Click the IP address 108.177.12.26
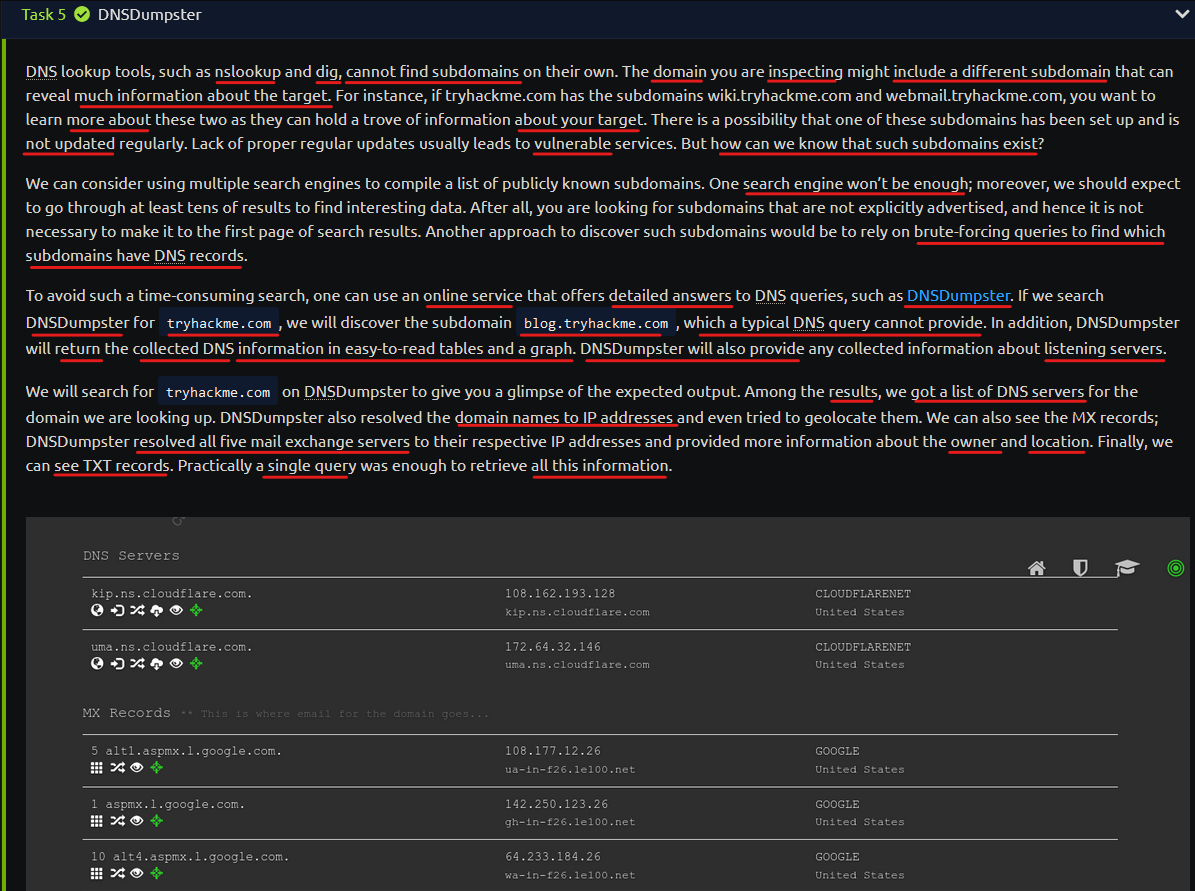The image size is (1195, 891). (553, 752)
